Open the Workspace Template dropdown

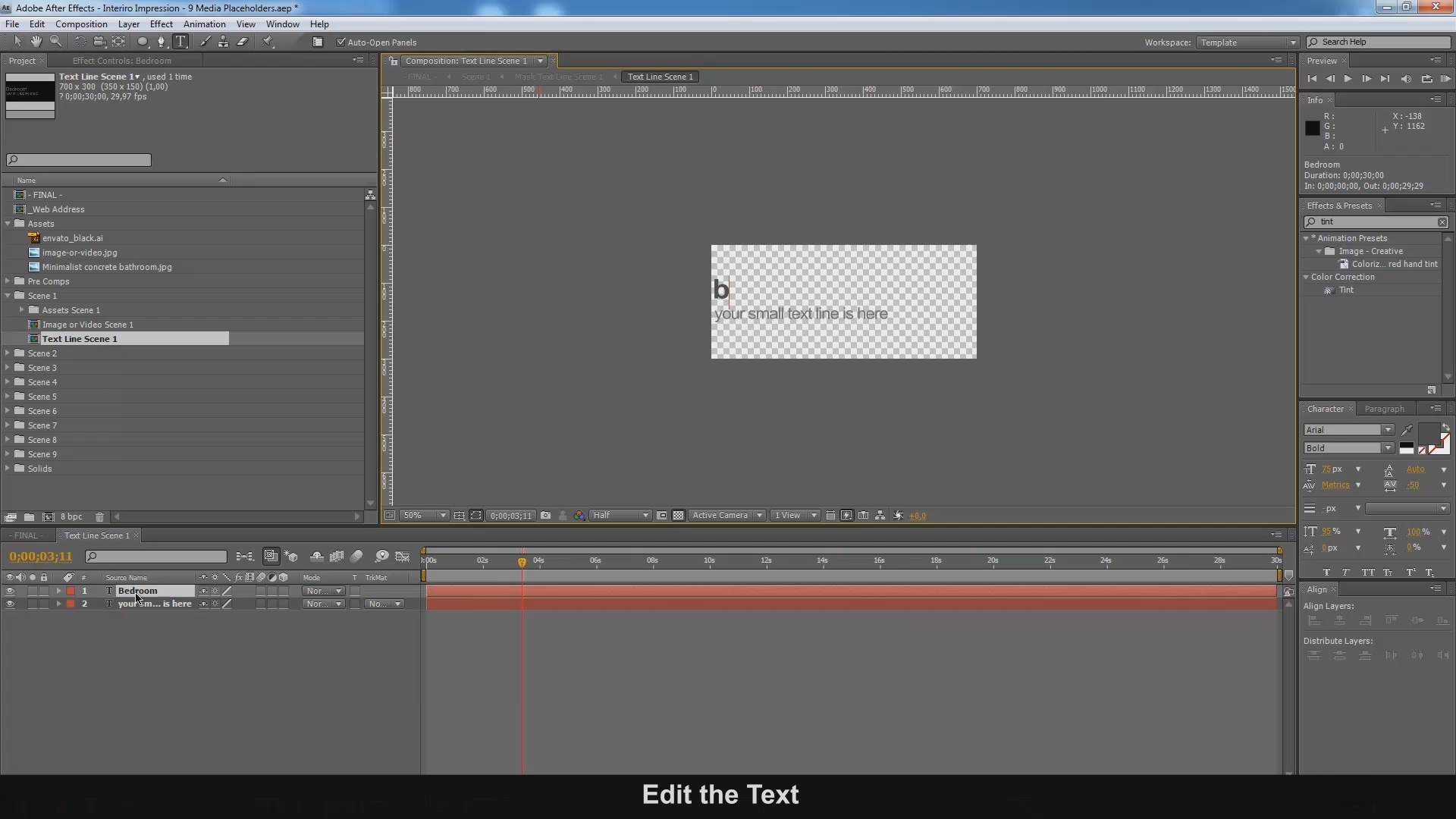pos(1247,42)
